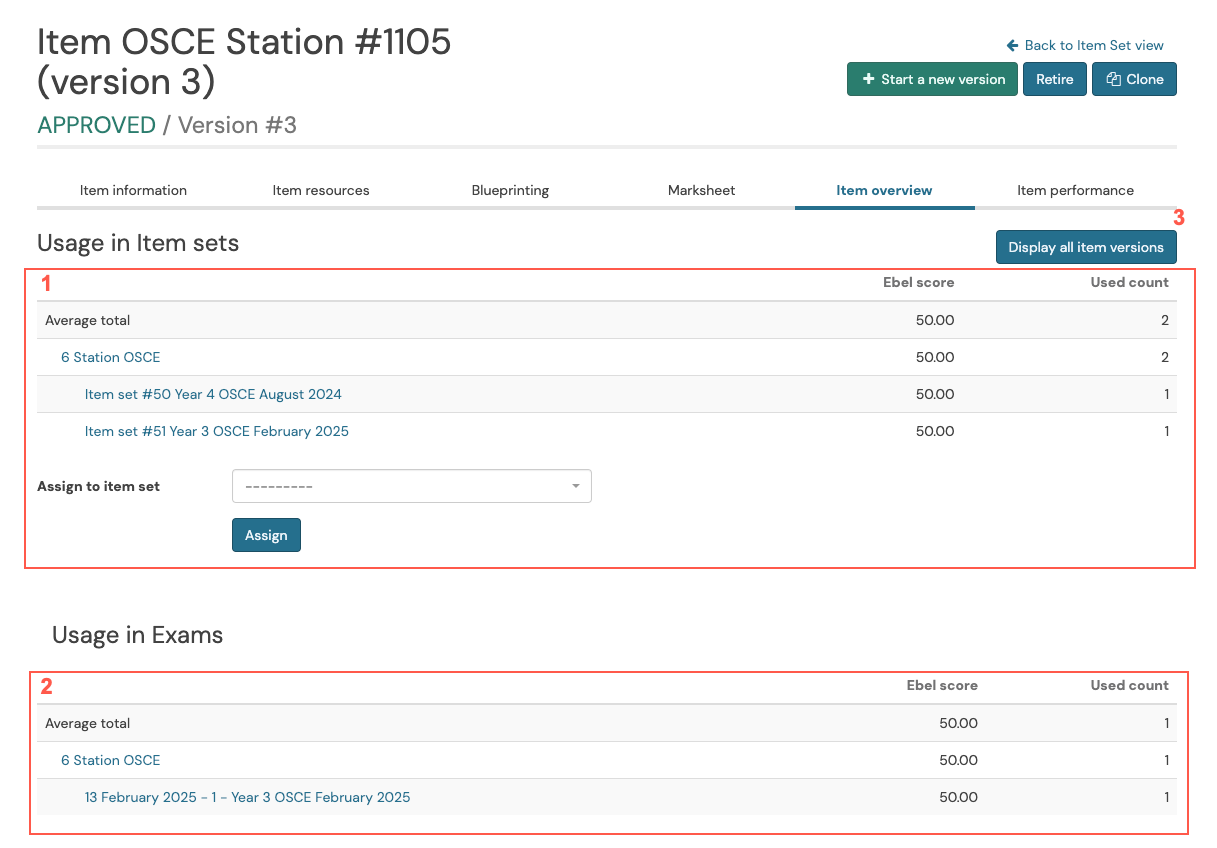
Task: Click Average total row in Usage in Item sets
Action: (x=607, y=320)
